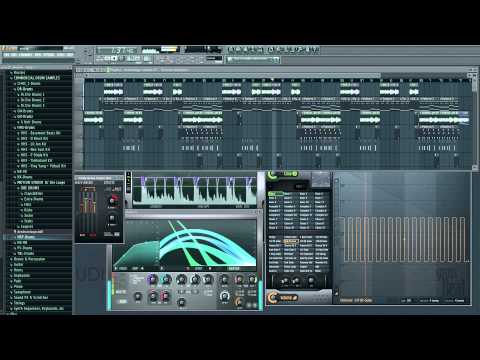Open the CHANNELS menu in the menu bar
The width and height of the screenshot is (480, 360).
click(x=25, y=55)
